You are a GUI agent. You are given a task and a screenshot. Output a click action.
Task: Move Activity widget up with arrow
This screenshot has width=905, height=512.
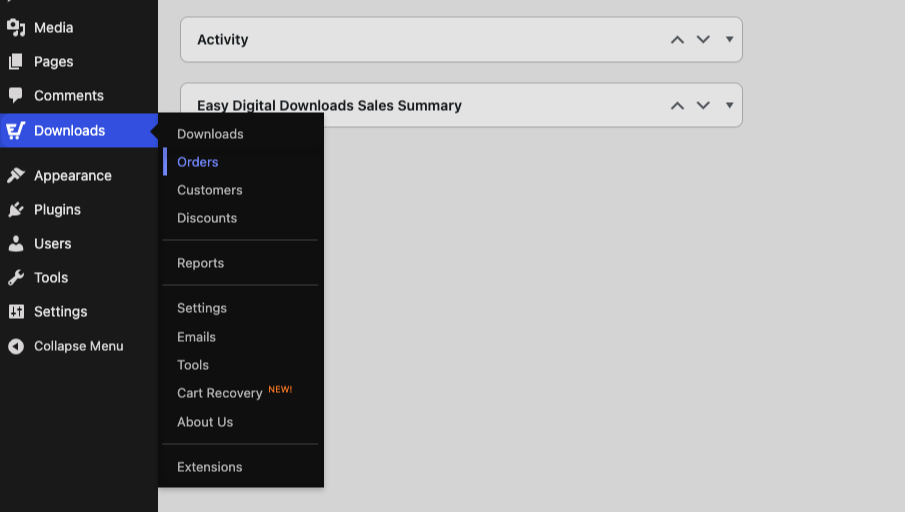pyautogui.click(x=678, y=40)
